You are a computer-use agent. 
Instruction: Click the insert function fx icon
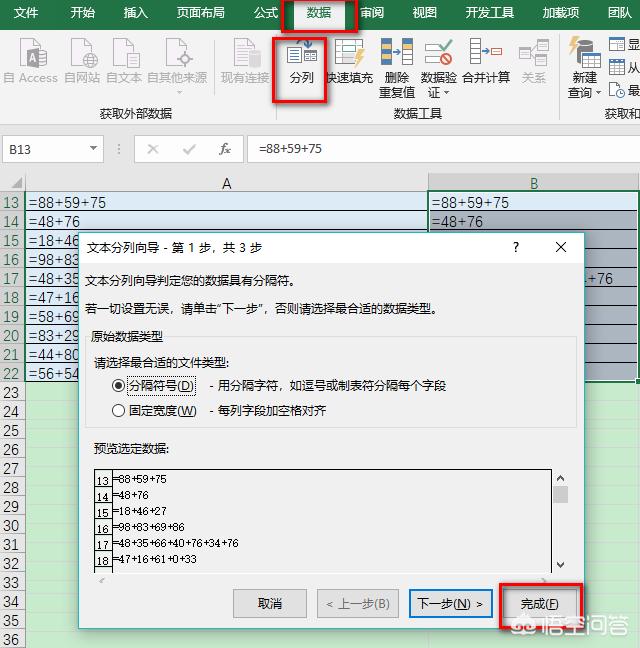pyautogui.click(x=225, y=149)
